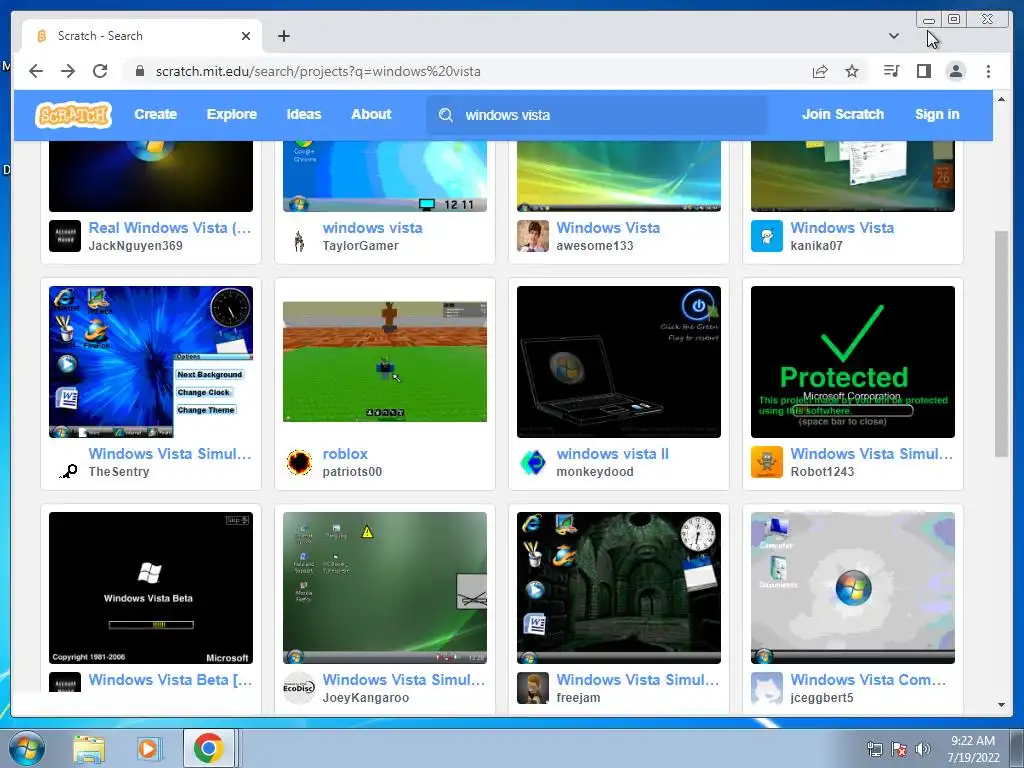Open Chrome three-dot menu
The height and width of the screenshot is (768, 1024).
[988, 71]
